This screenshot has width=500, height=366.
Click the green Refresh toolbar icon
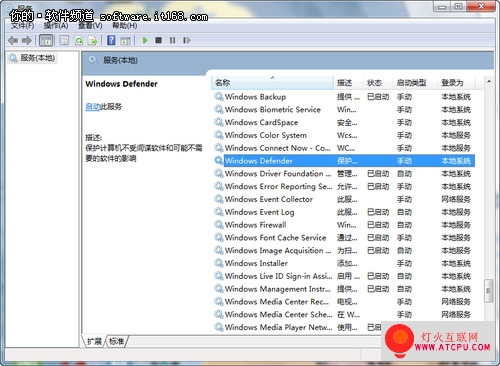(x=79, y=41)
